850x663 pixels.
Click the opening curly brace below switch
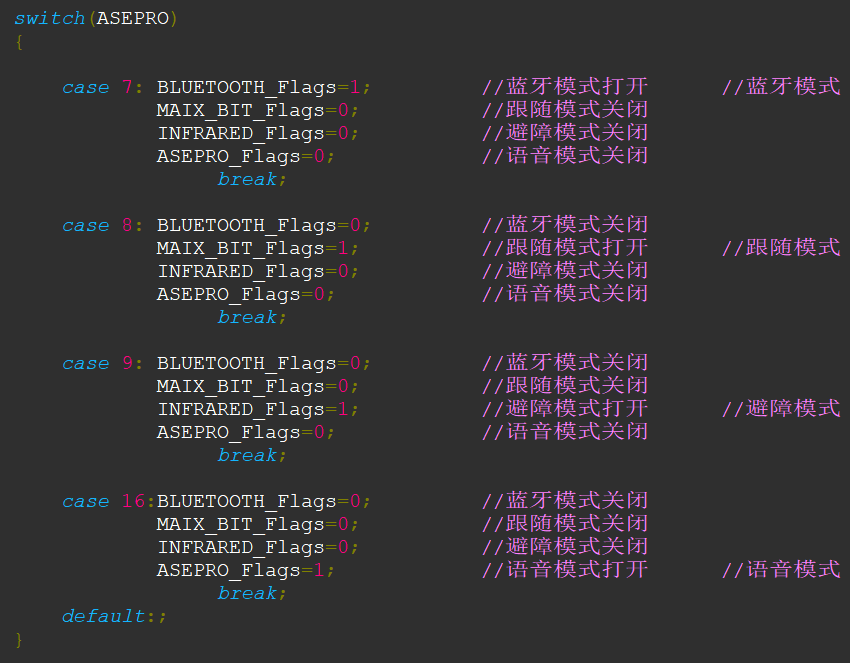pos(19,42)
